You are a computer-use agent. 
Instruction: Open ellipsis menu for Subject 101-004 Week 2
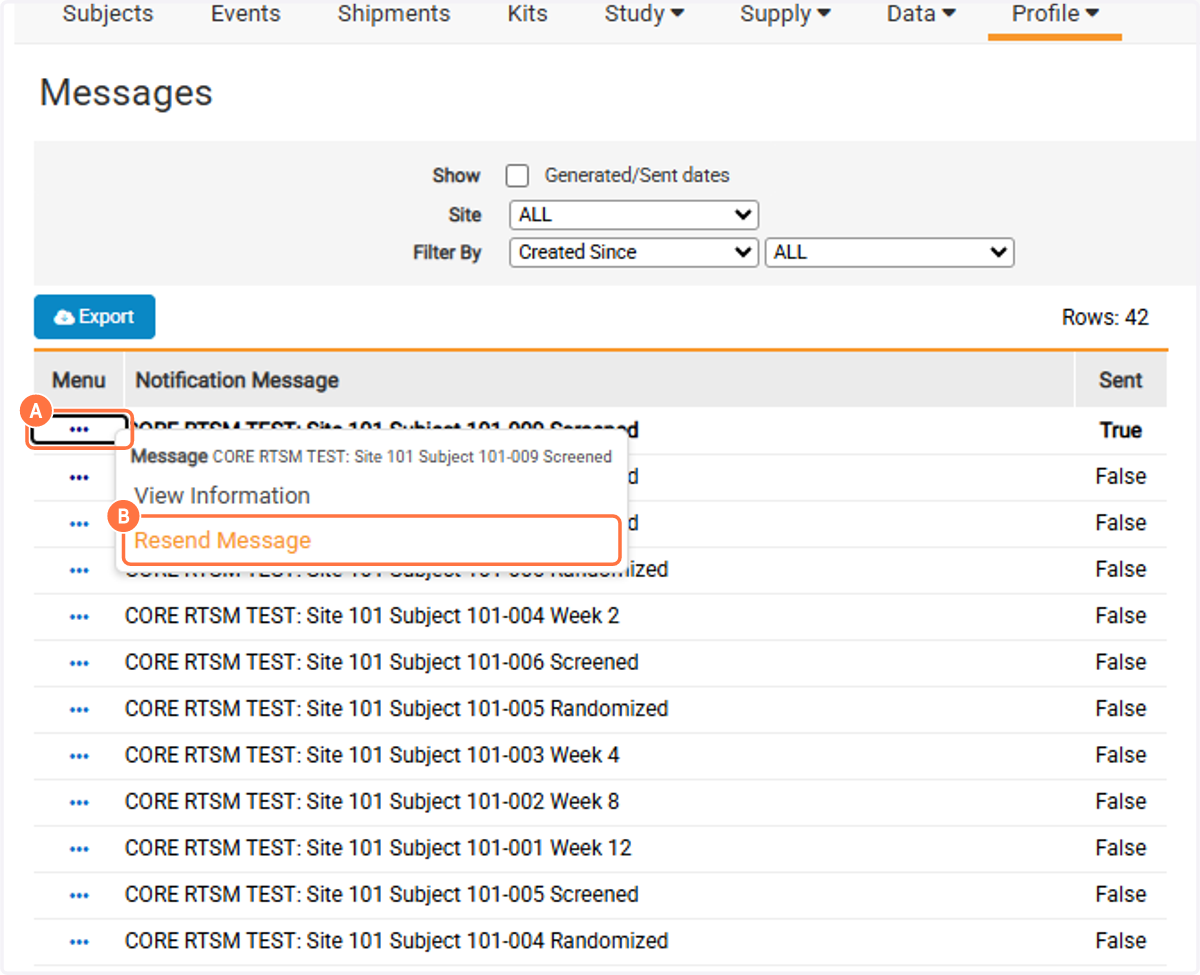click(x=79, y=617)
